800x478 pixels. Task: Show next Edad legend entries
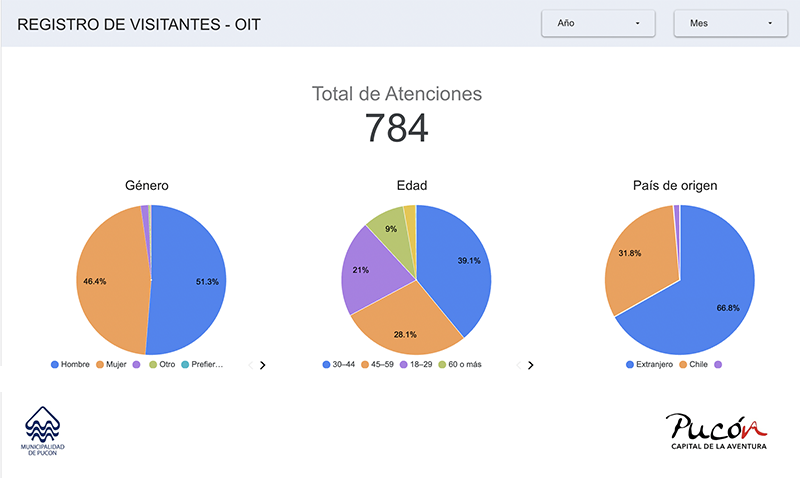tap(530, 365)
